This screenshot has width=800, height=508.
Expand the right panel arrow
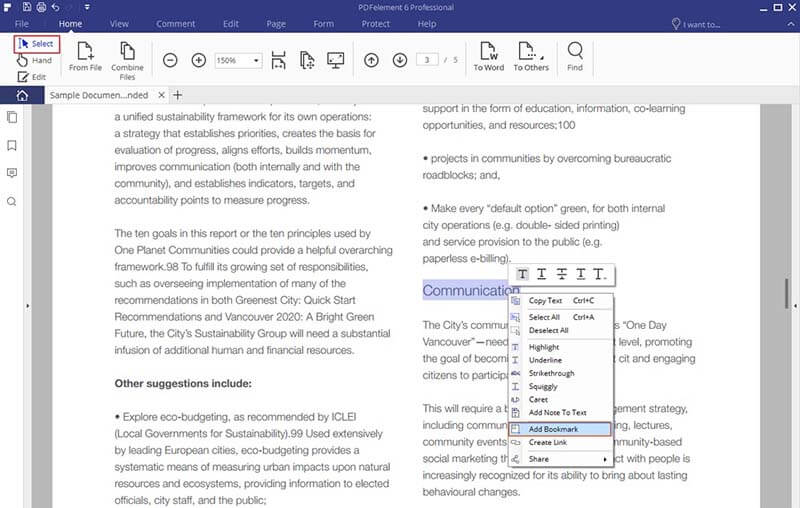pyautogui.click(x=795, y=306)
